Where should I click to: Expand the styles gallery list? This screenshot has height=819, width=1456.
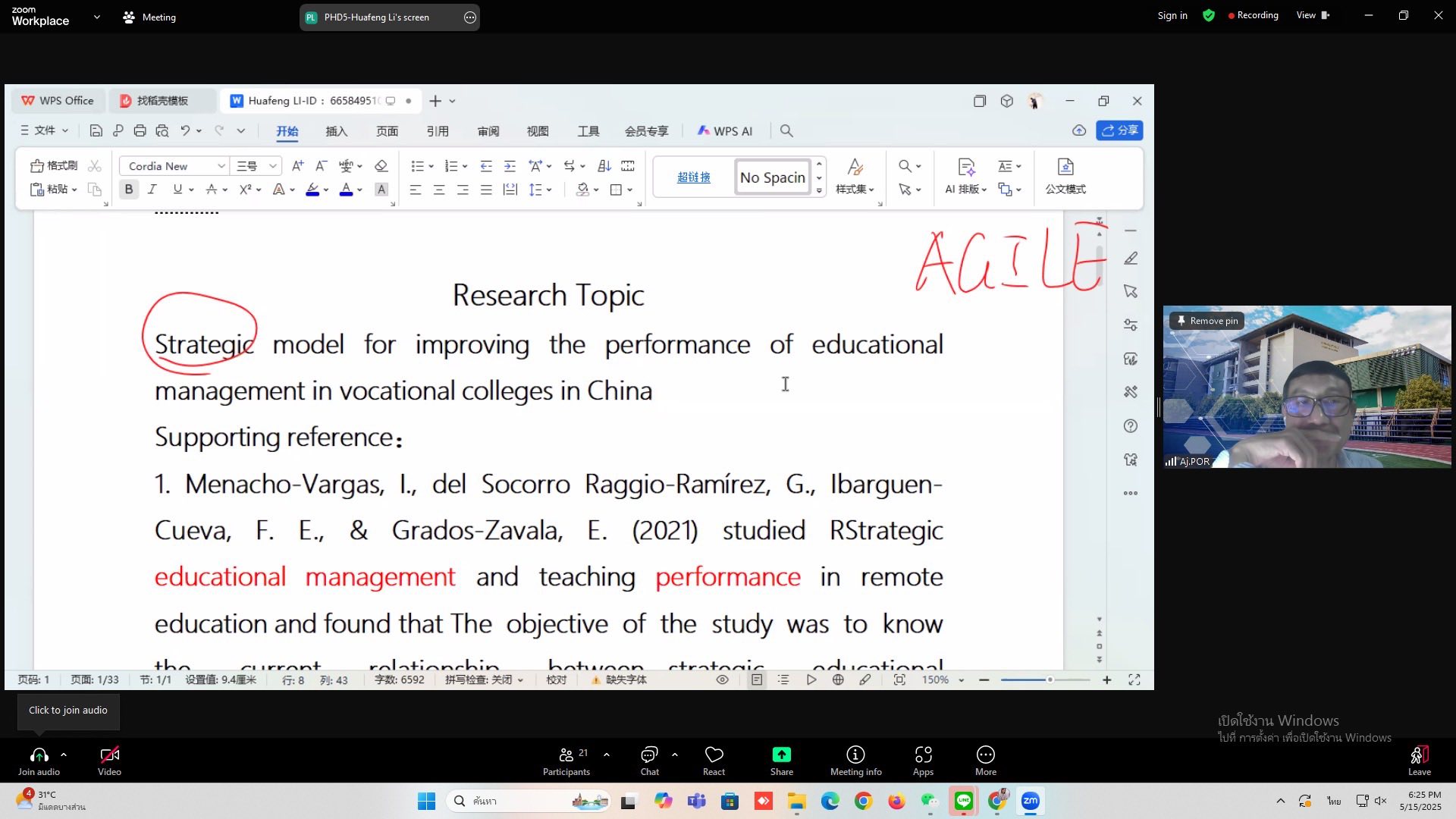tap(819, 191)
